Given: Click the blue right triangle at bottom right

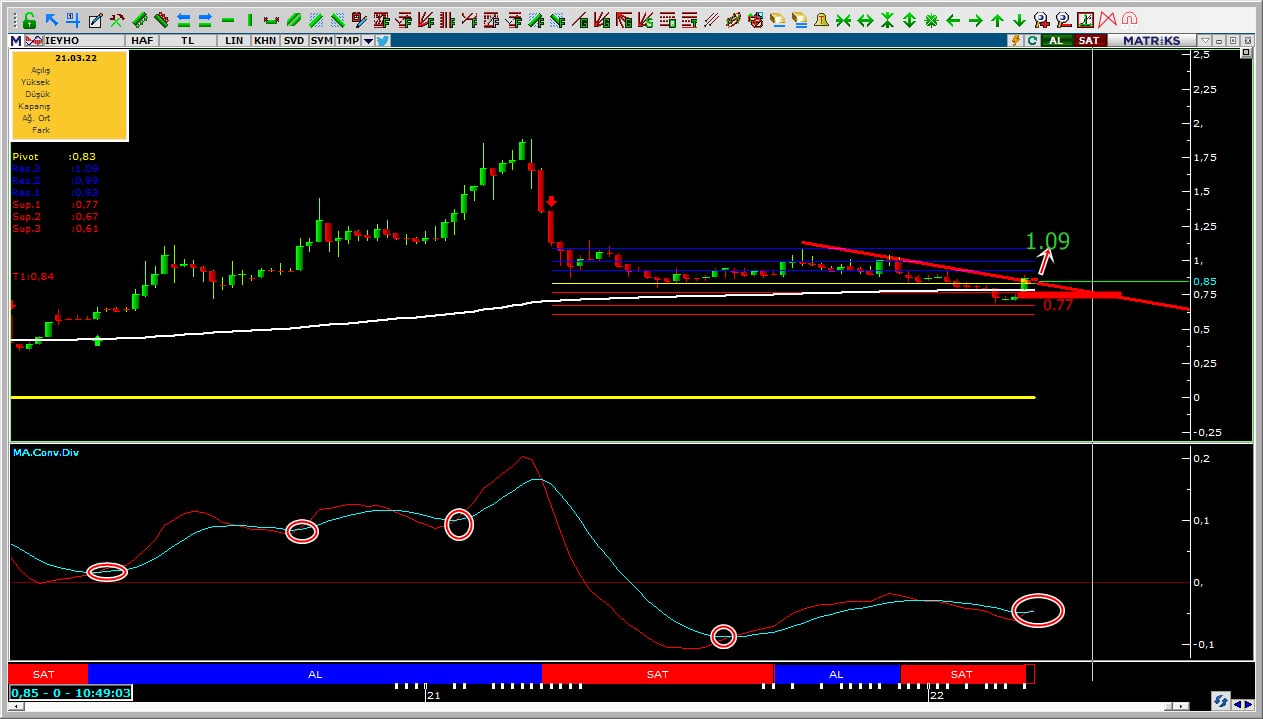Looking at the screenshot, I should 1249,704.
